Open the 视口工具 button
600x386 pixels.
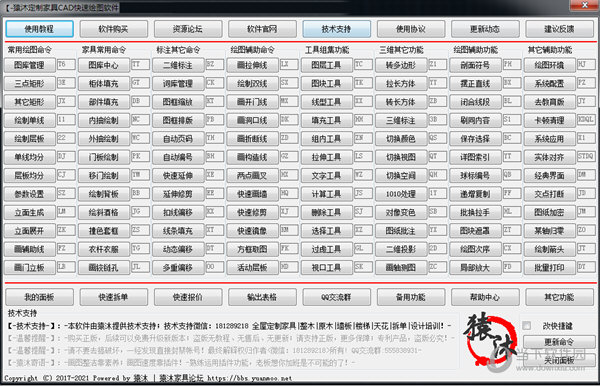327,268
